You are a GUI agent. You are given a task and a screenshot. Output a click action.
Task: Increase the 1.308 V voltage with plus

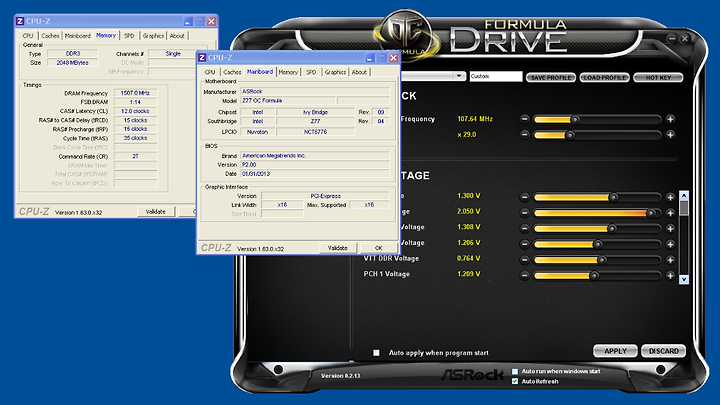click(670, 228)
